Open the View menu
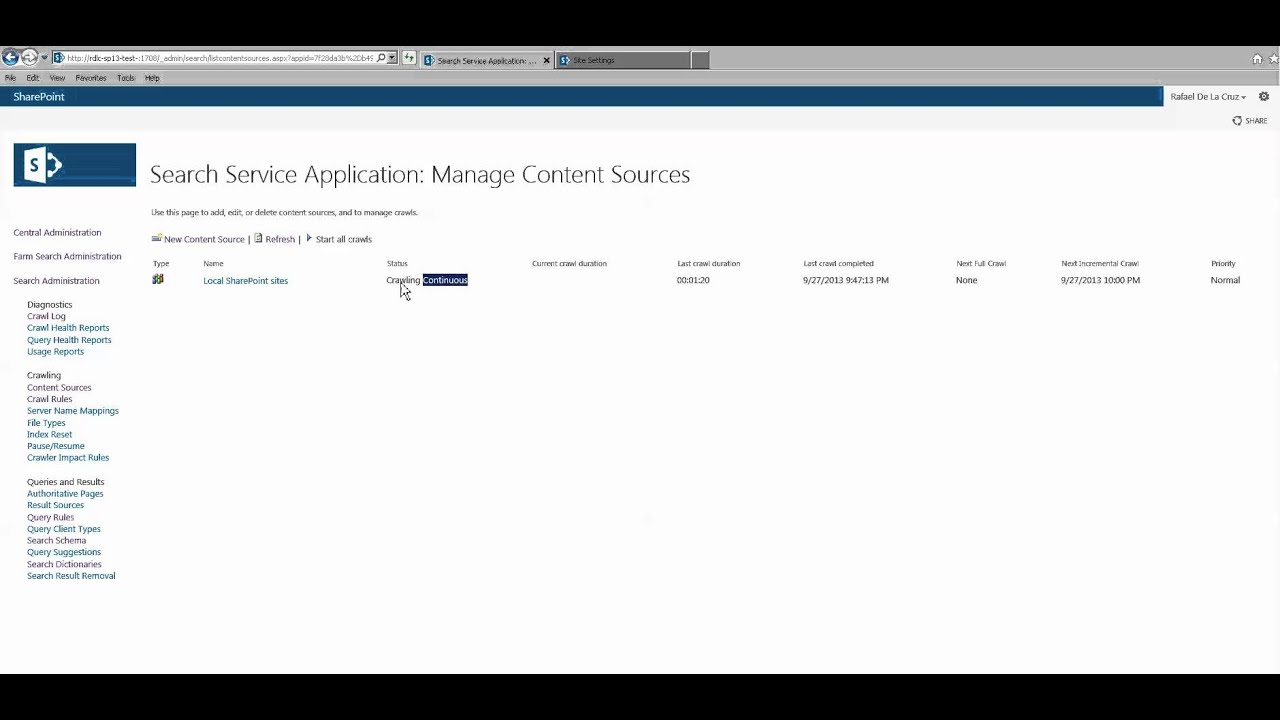 (x=57, y=78)
